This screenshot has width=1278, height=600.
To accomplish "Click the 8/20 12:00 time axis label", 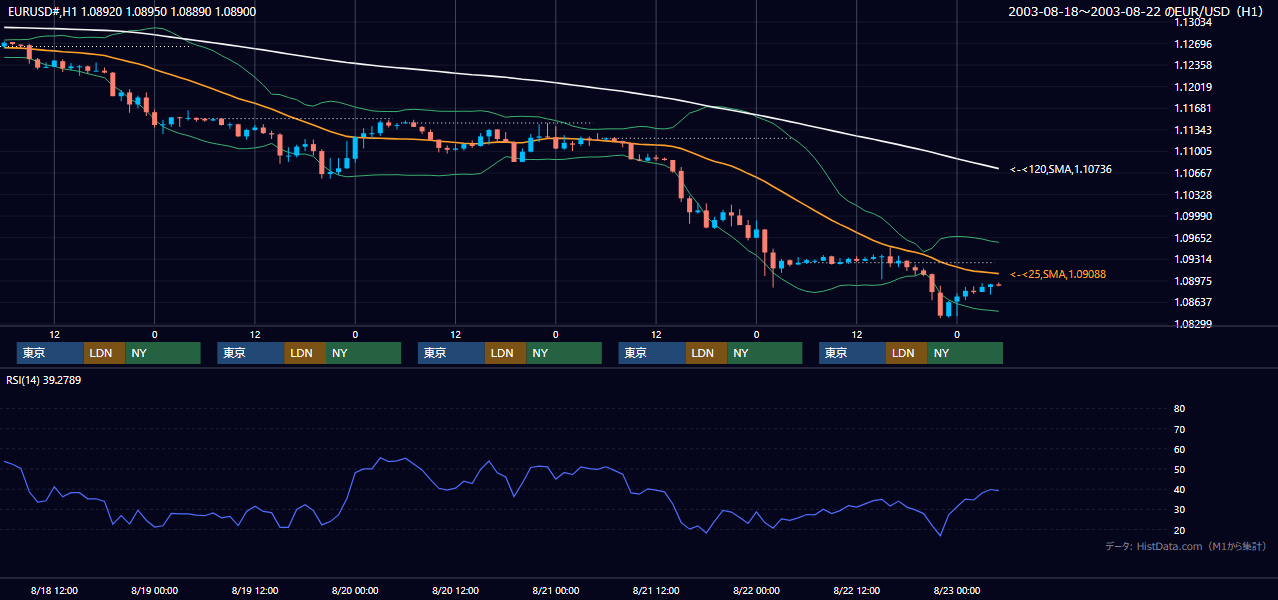I will 455,590.
